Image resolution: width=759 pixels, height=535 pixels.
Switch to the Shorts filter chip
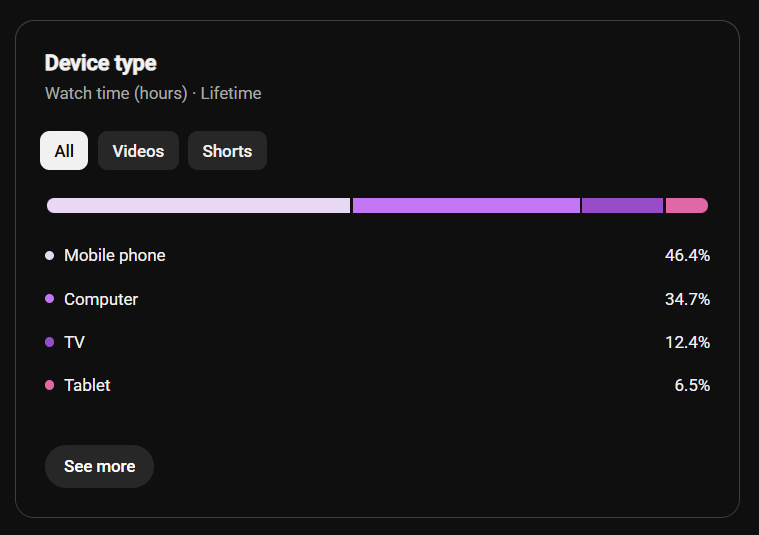pos(227,151)
